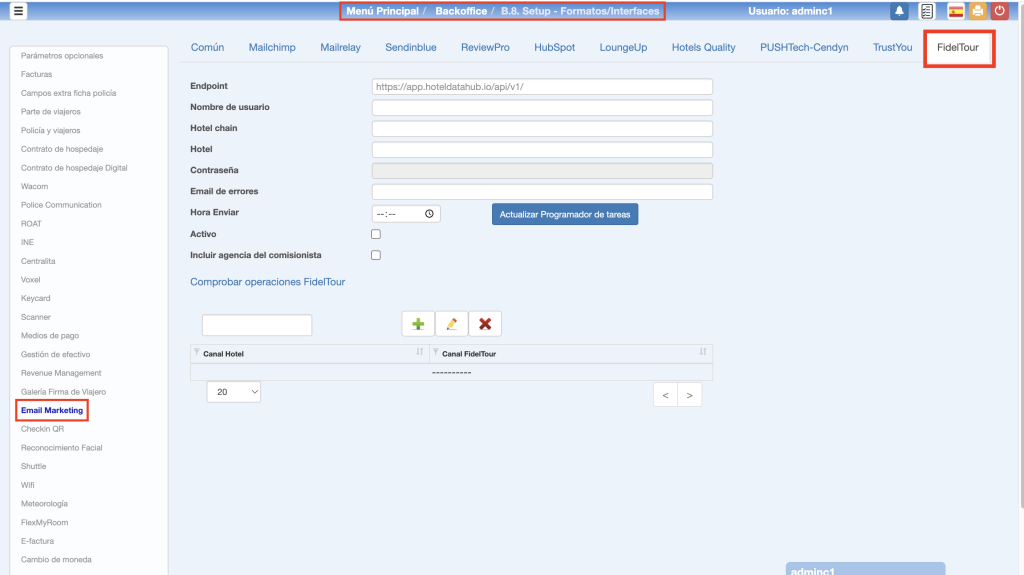Viewport: 1024px width, 575px height.
Task: Select the HubSpot tab
Action: (x=554, y=47)
